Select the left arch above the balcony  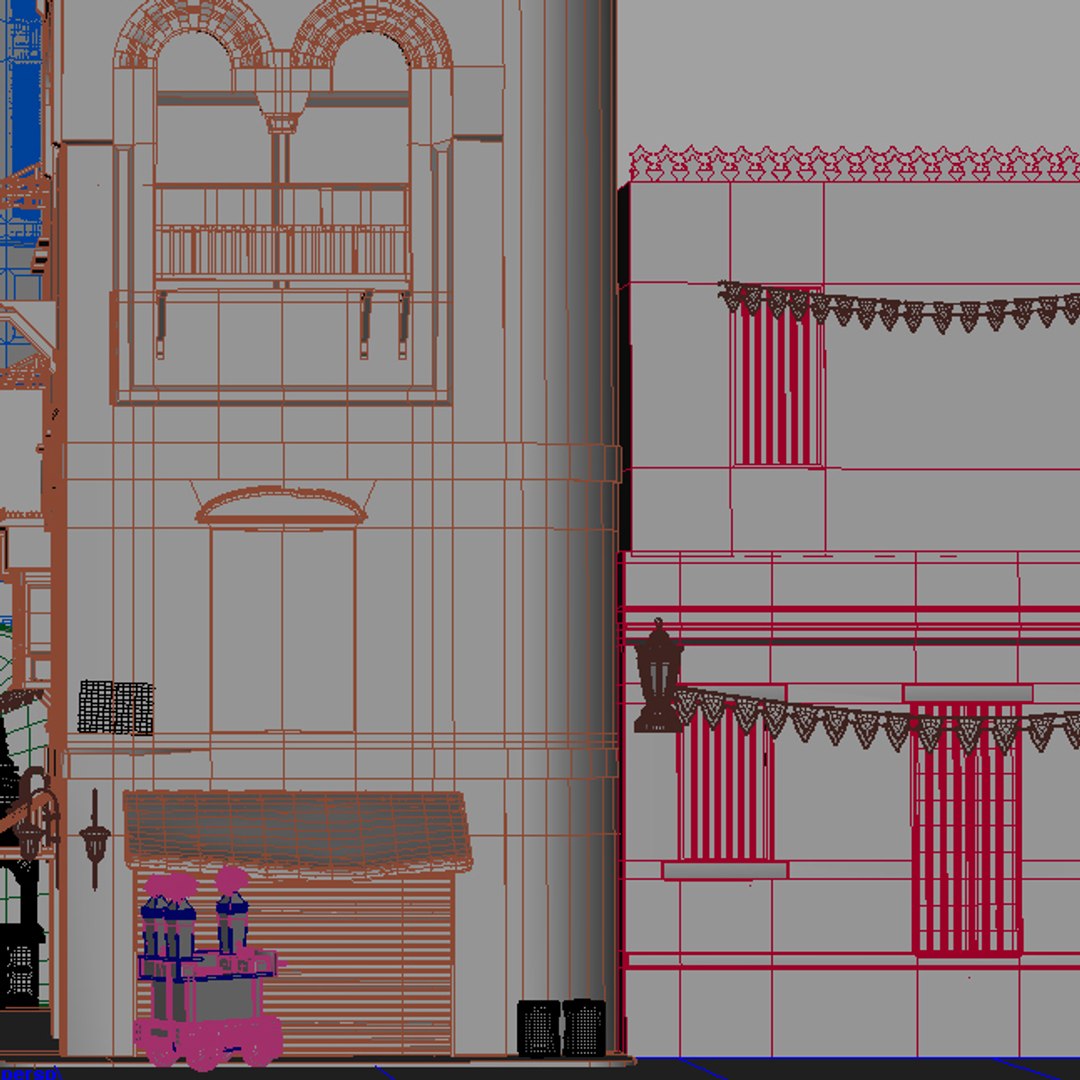click(193, 34)
